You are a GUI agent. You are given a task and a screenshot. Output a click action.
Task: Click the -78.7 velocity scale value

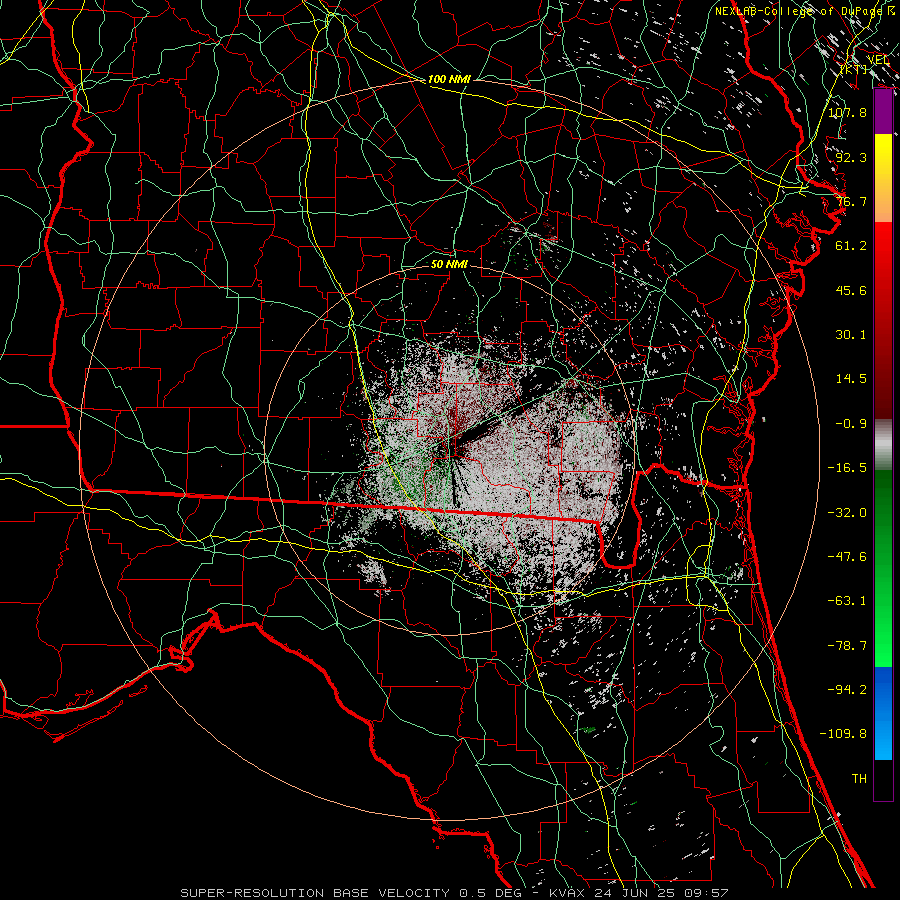(847, 646)
